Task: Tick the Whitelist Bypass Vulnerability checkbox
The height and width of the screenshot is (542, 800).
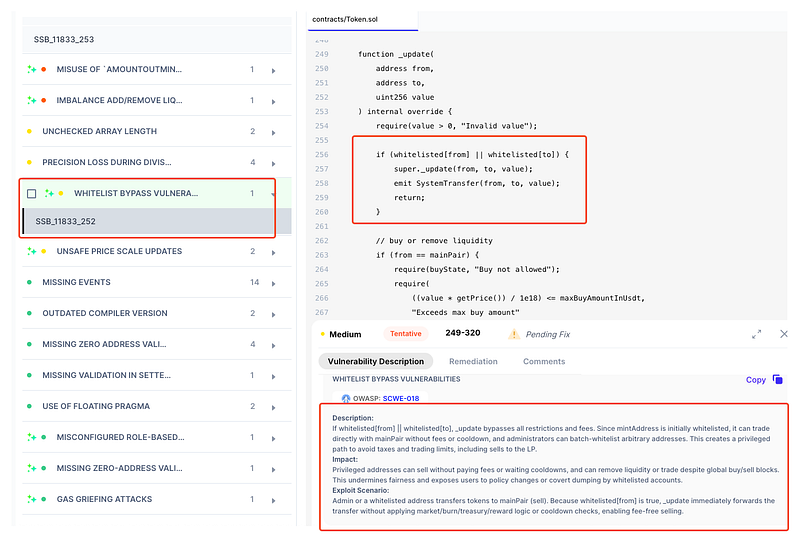Action: coord(32,193)
